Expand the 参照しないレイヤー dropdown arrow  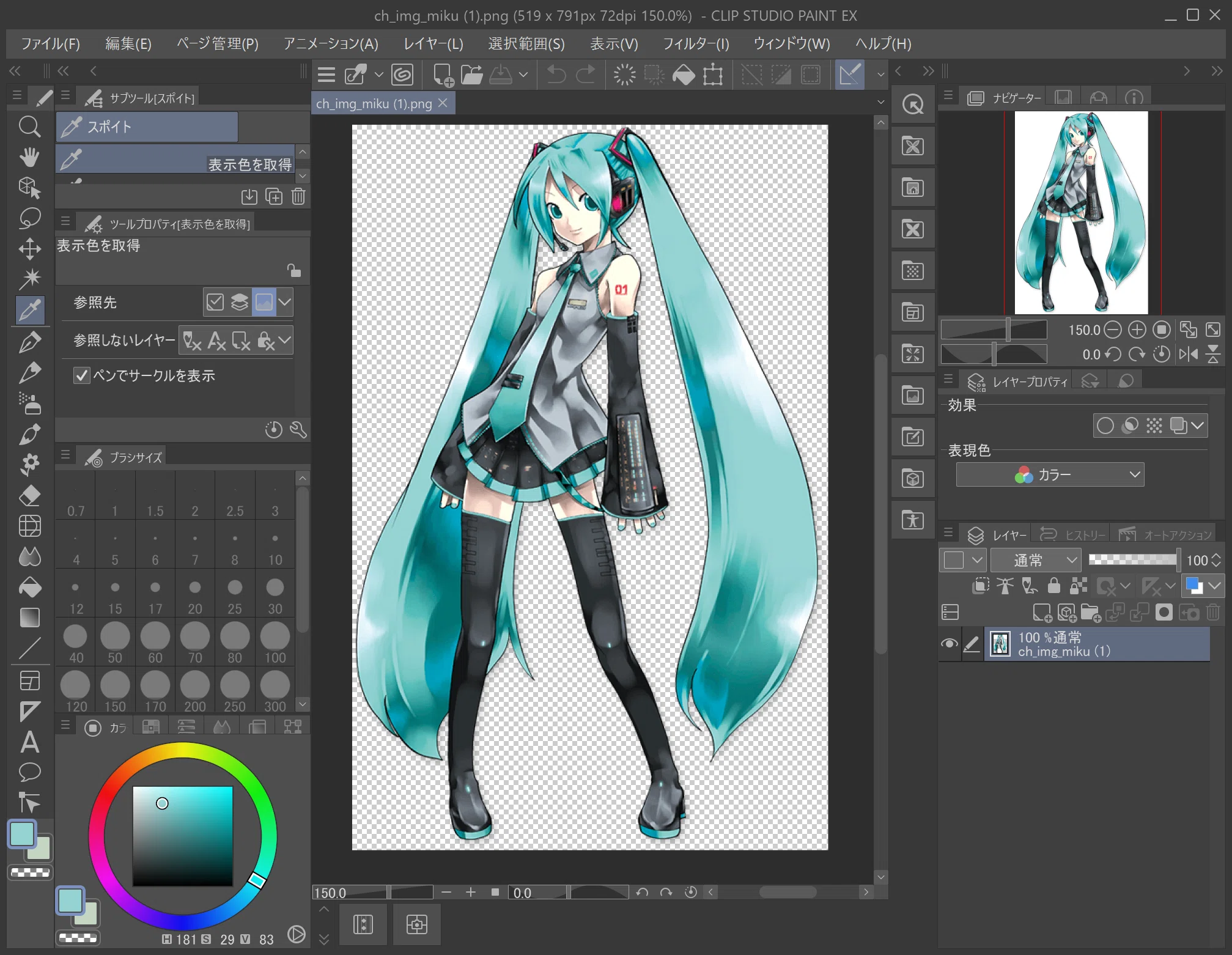[x=285, y=340]
